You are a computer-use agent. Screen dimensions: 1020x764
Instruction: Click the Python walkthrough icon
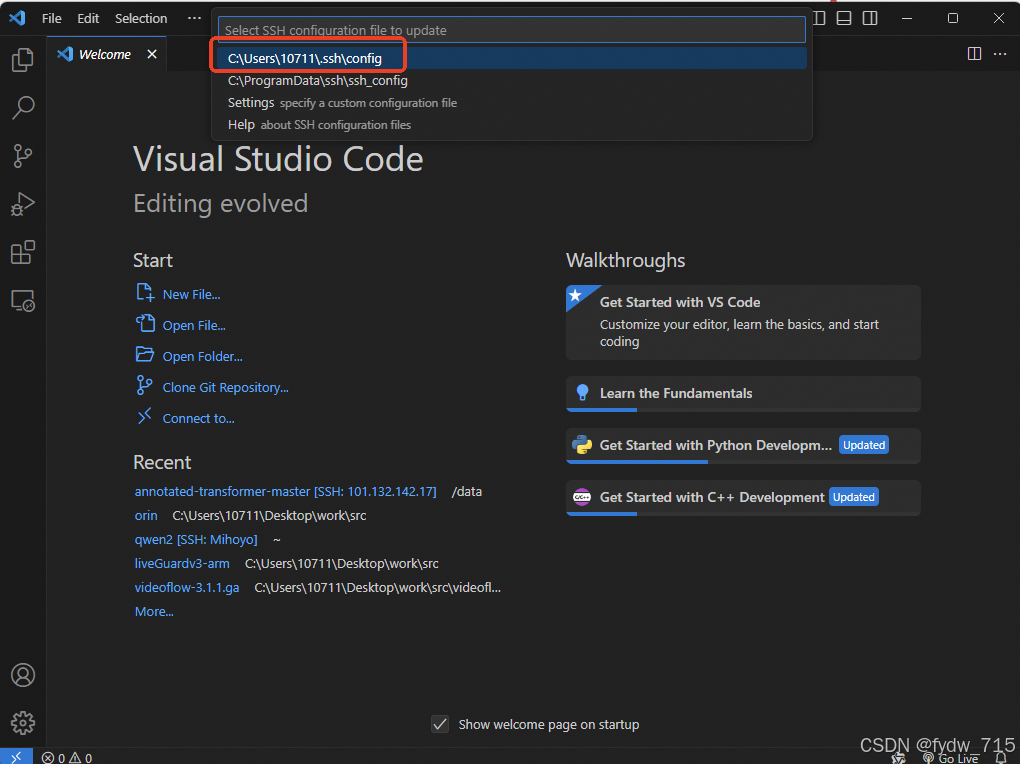coord(582,444)
